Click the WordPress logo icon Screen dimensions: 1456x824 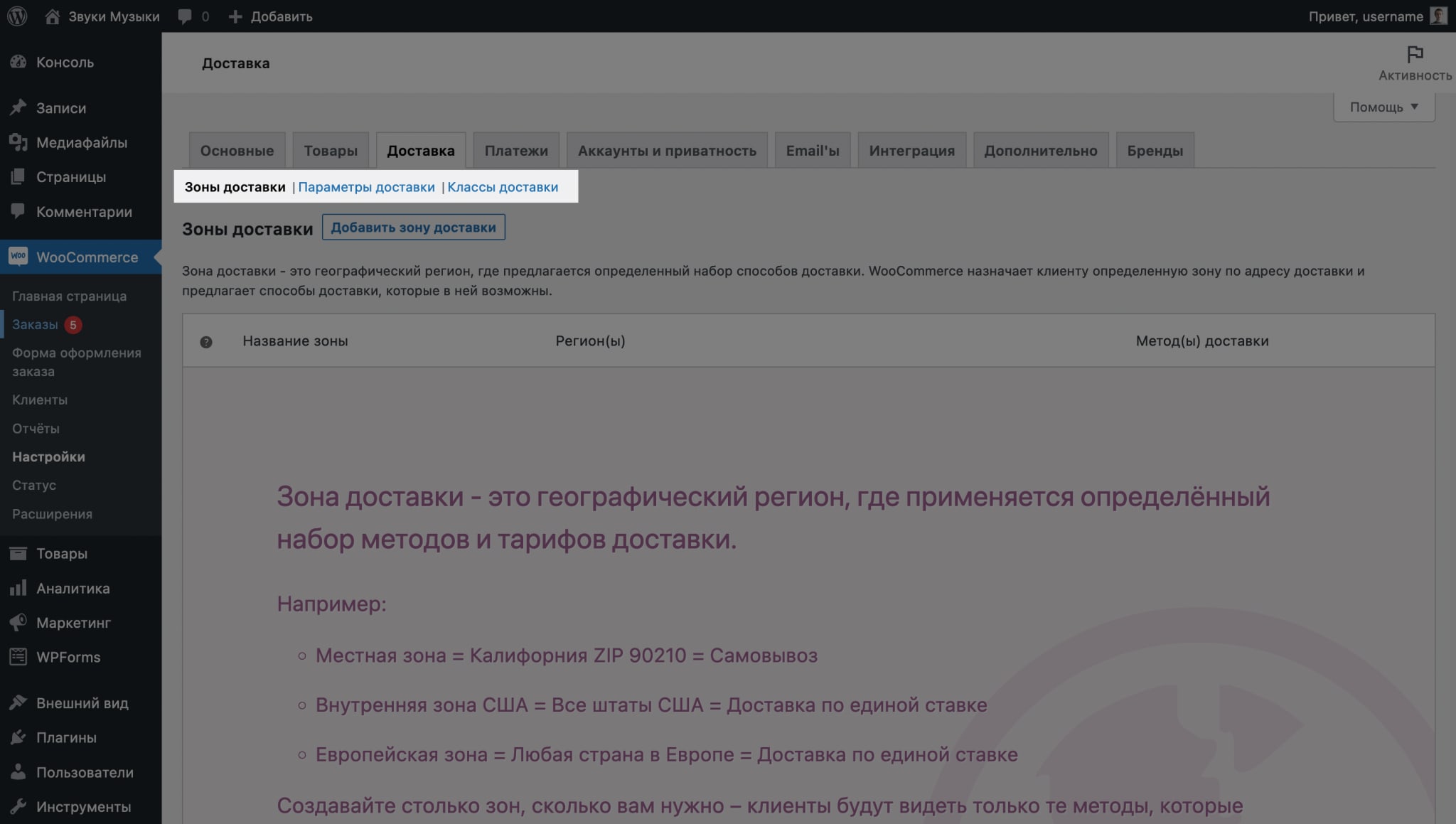pos(17,16)
